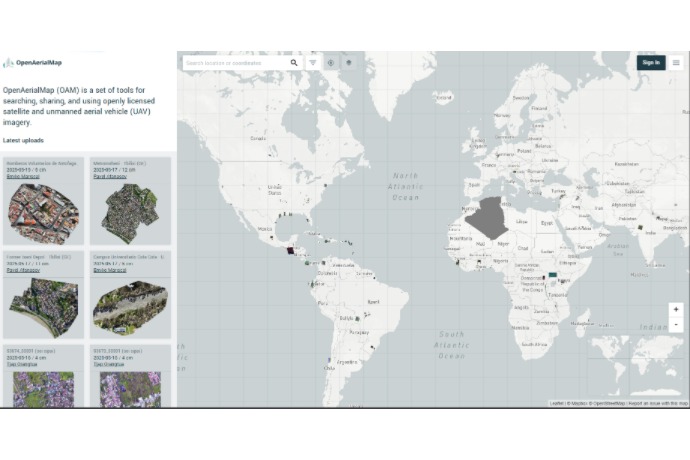Zoom in the map with plus button

coord(676,309)
